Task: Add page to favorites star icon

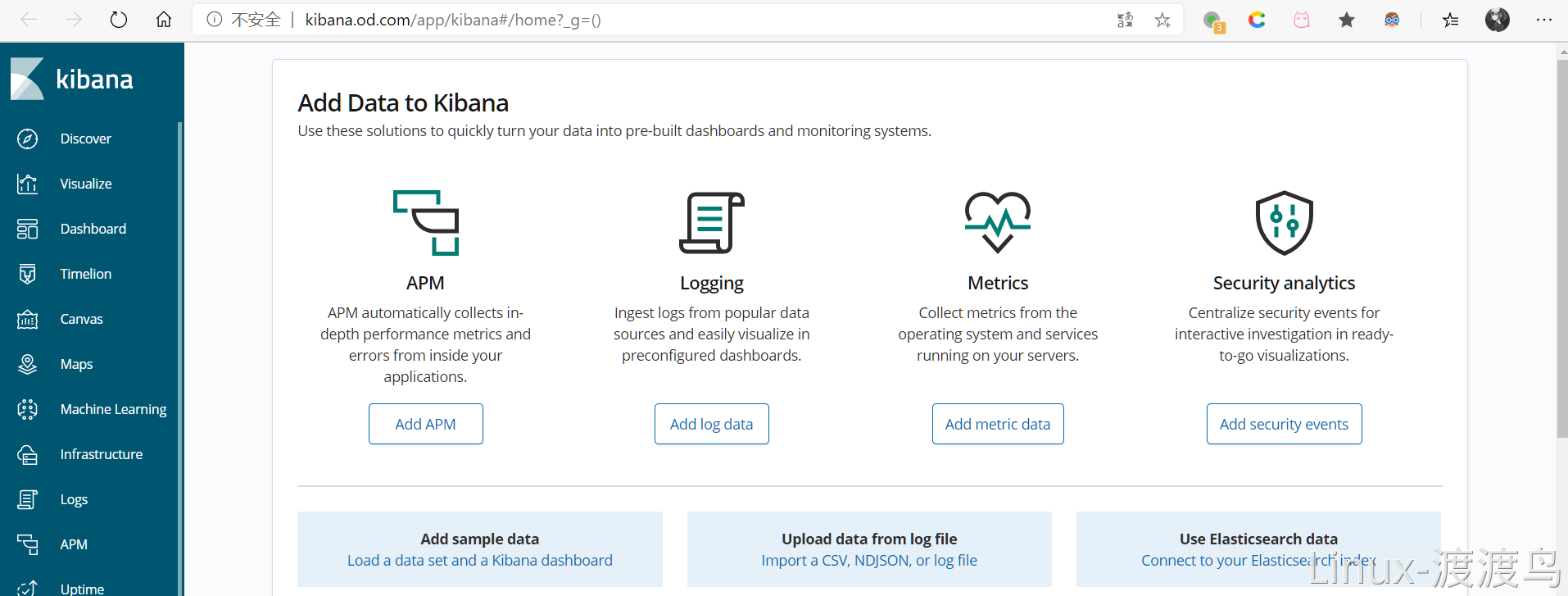Action: point(1162,20)
